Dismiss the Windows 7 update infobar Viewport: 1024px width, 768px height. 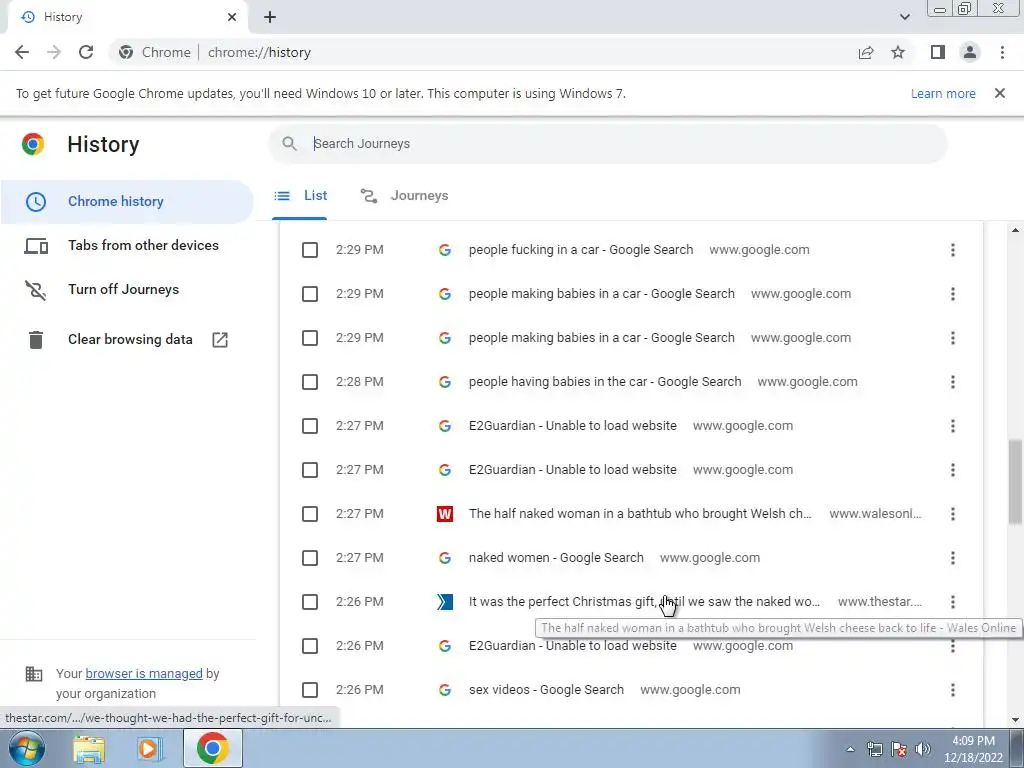[x=1000, y=93]
